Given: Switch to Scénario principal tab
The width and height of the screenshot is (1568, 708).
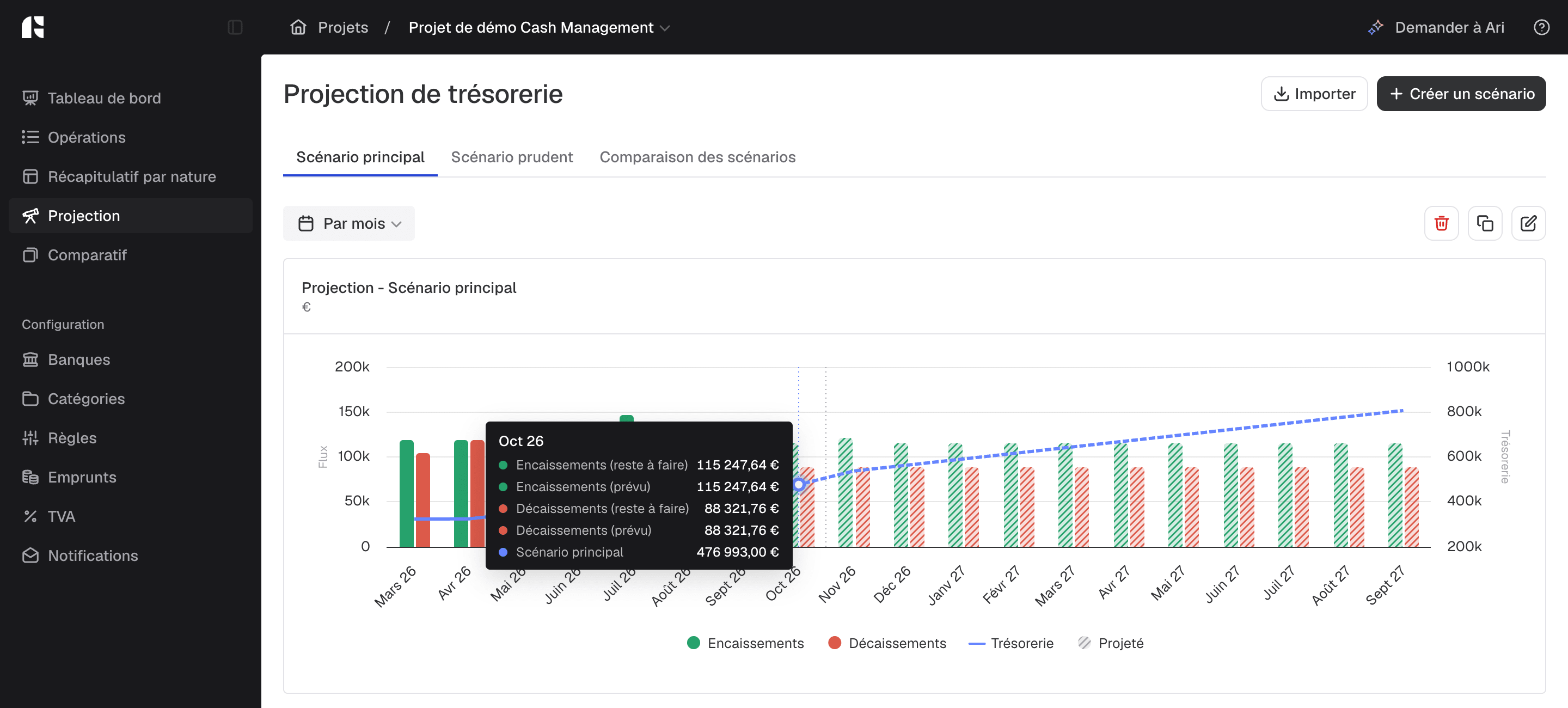Looking at the screenshot, I should pyautogui.click(x=360, y=157).
